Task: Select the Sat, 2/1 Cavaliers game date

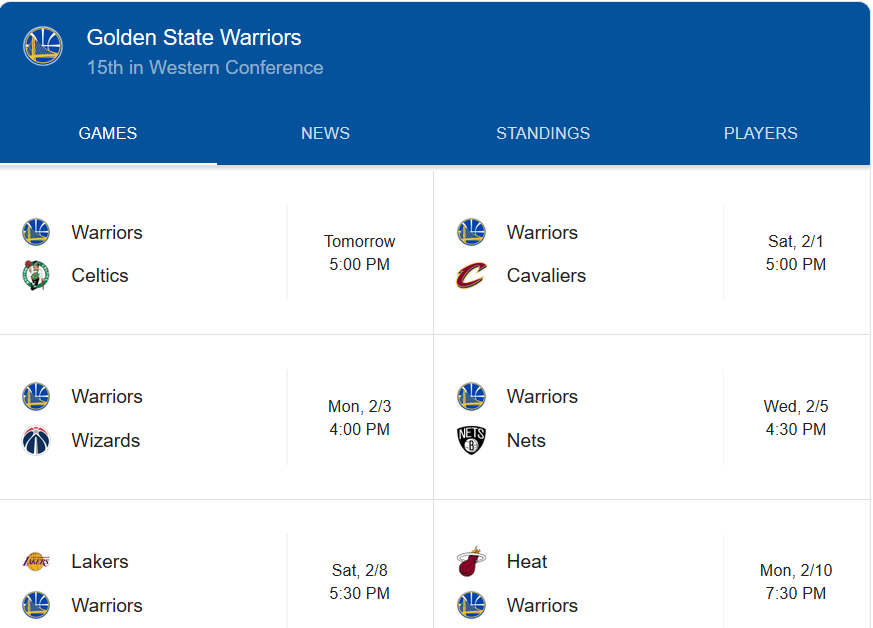Action: pyautogui.click(x=796, y=241)
